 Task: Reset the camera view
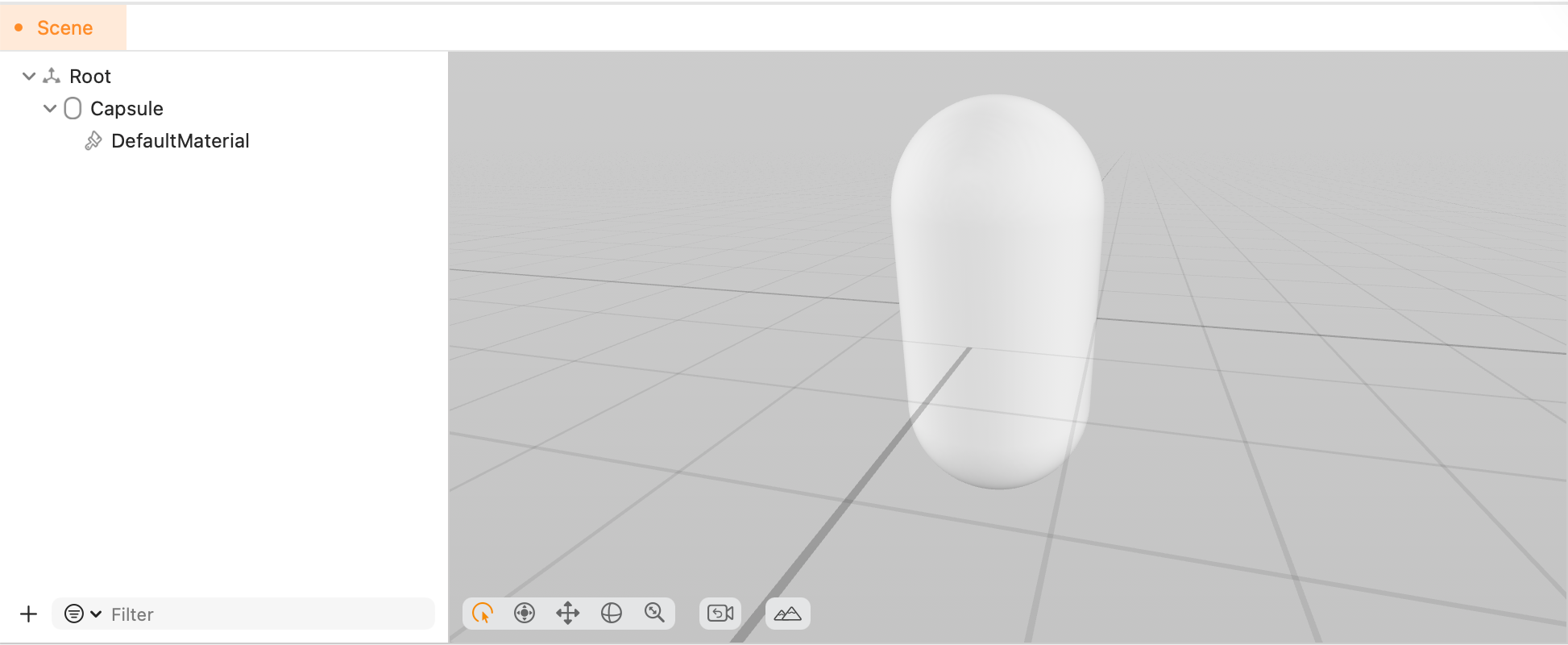(720, 614)
